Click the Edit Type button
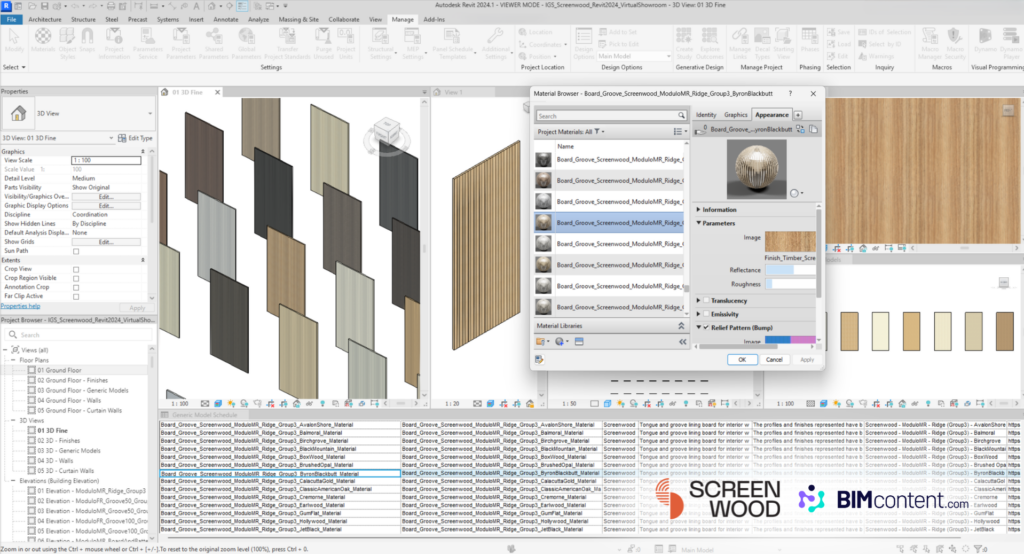Screen dimensions: 1024x554 click(135, 138)
